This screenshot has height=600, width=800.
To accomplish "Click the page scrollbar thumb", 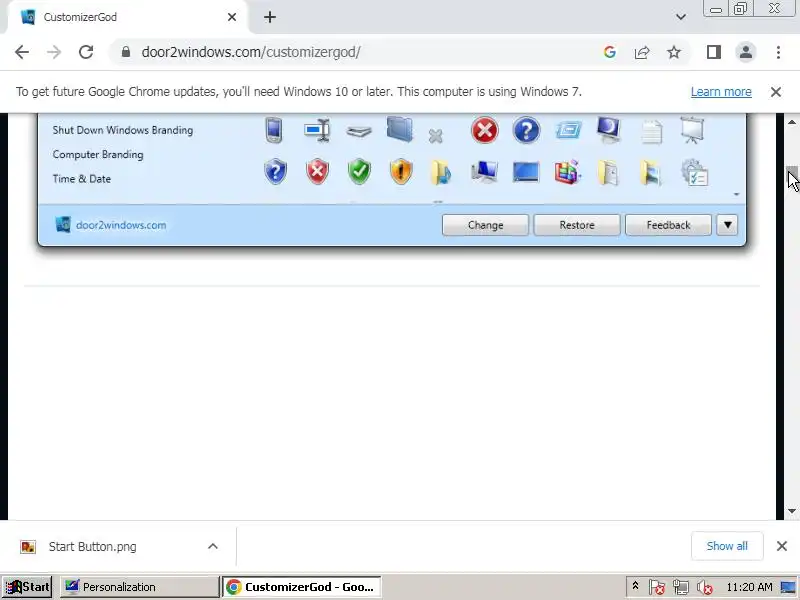I will 792,176.
